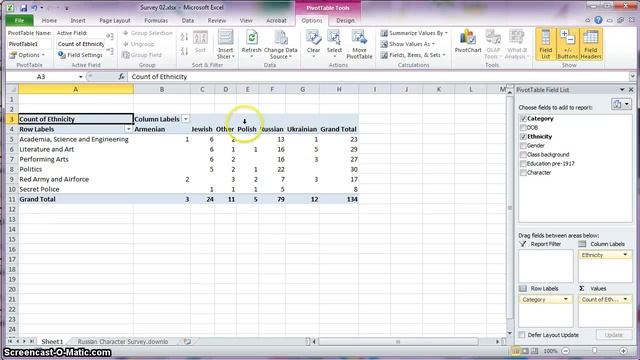Select the Polish column header cell
Viewport: 640px width, 360px height.
point(247,129)
